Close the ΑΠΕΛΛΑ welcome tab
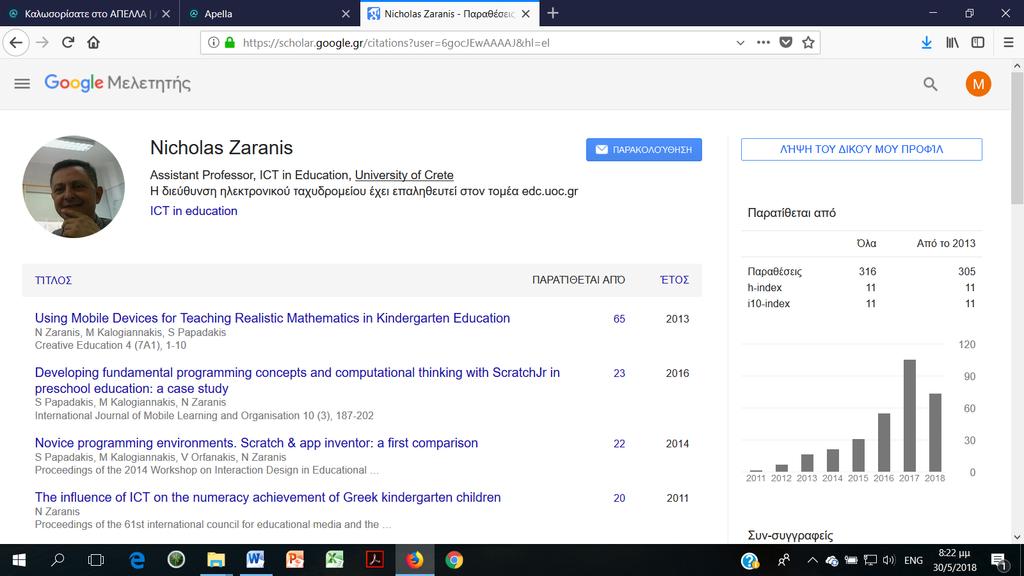Screen dimensions: 1024x576 click(x=166, y=14)
